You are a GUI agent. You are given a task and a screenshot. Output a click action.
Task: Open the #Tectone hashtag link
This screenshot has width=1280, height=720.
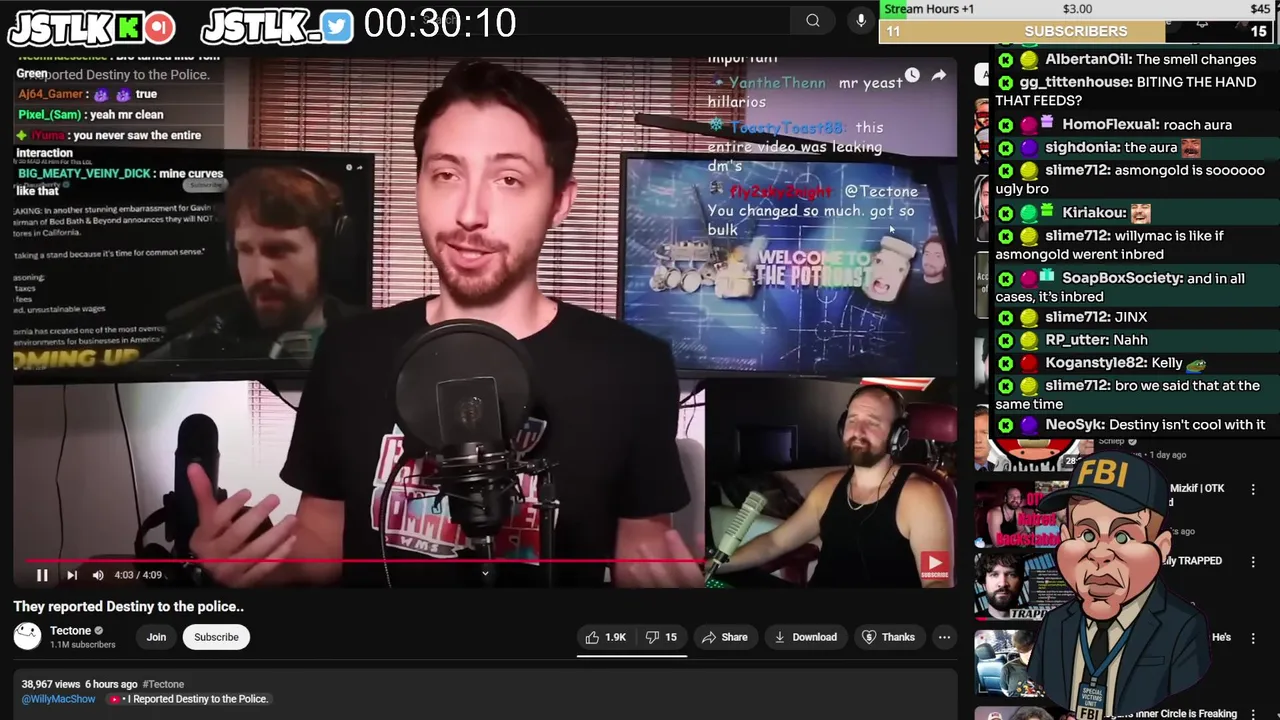pyautogui.click(x=163, y=684)
